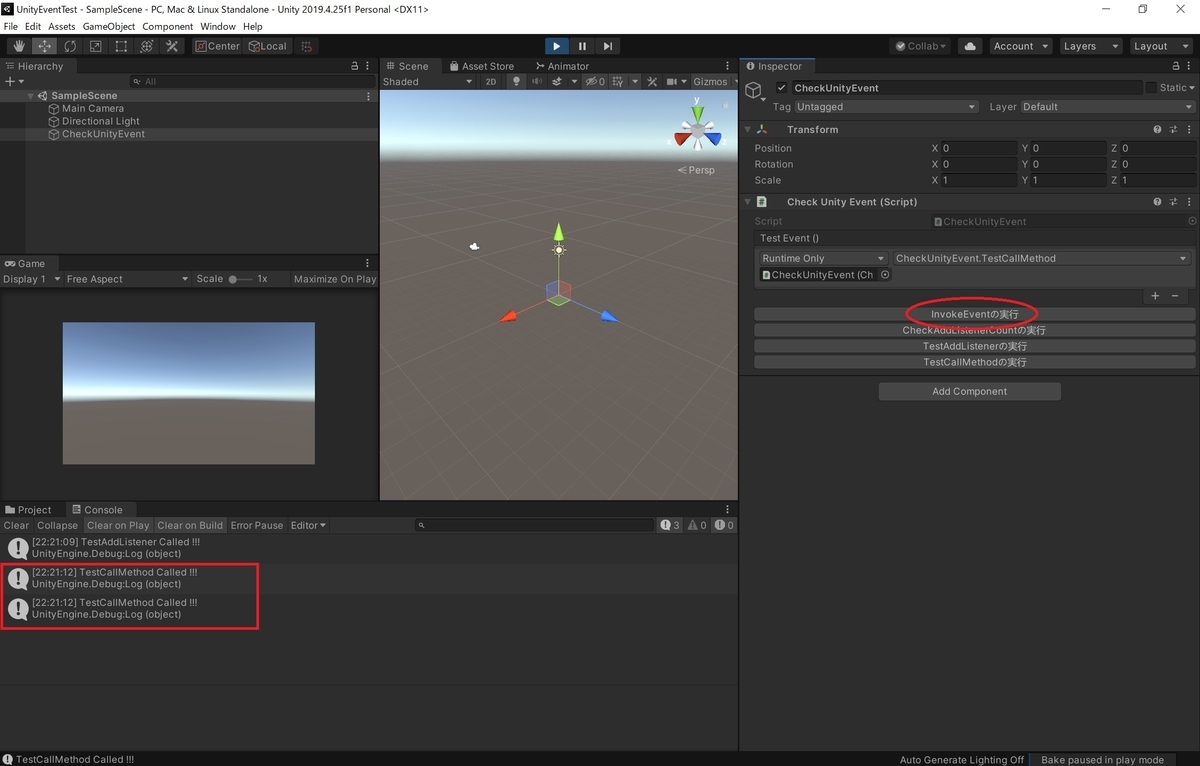Toggle Error Pause in the Console

257,525
